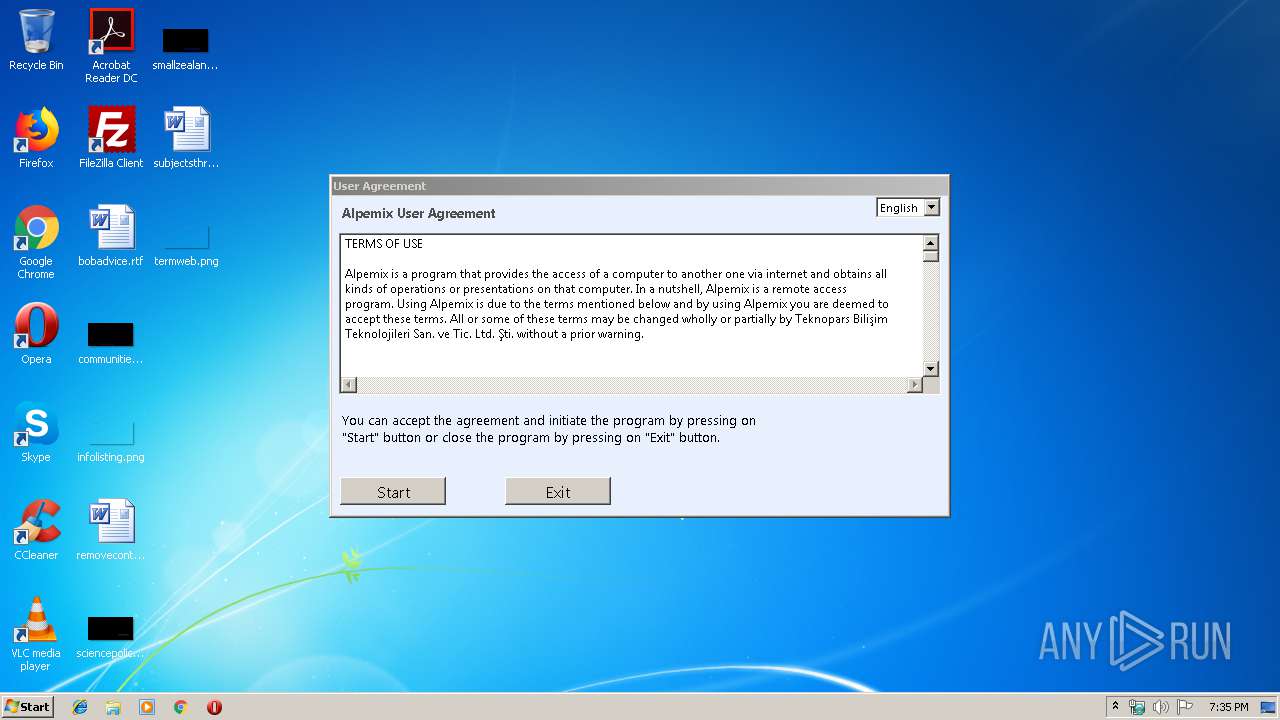Open Action Center flag tray icon
1280x720 pixels.
1185,707
